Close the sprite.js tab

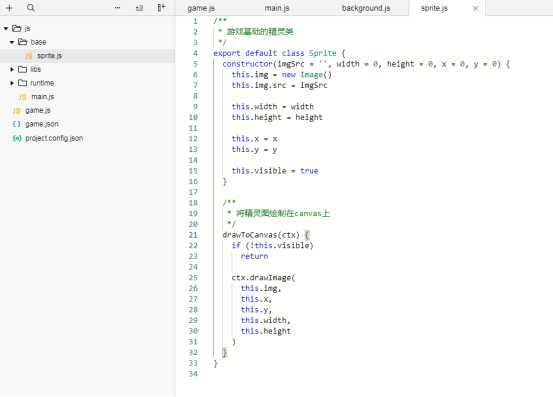475,8
